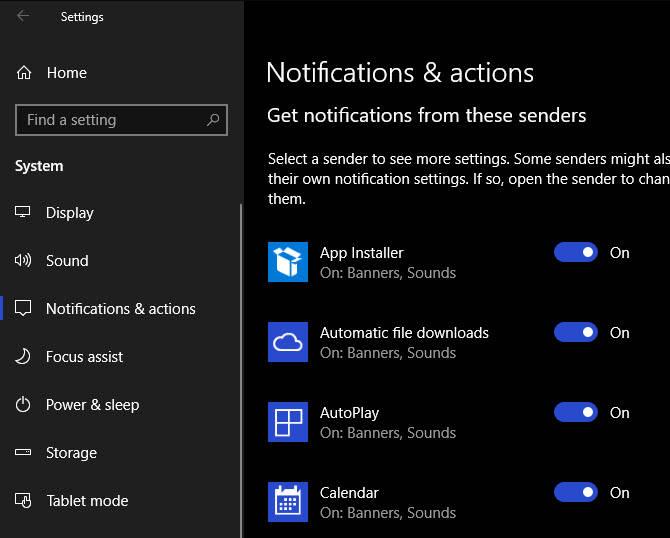Click the AutoPlay tile icon

[288, 422]
